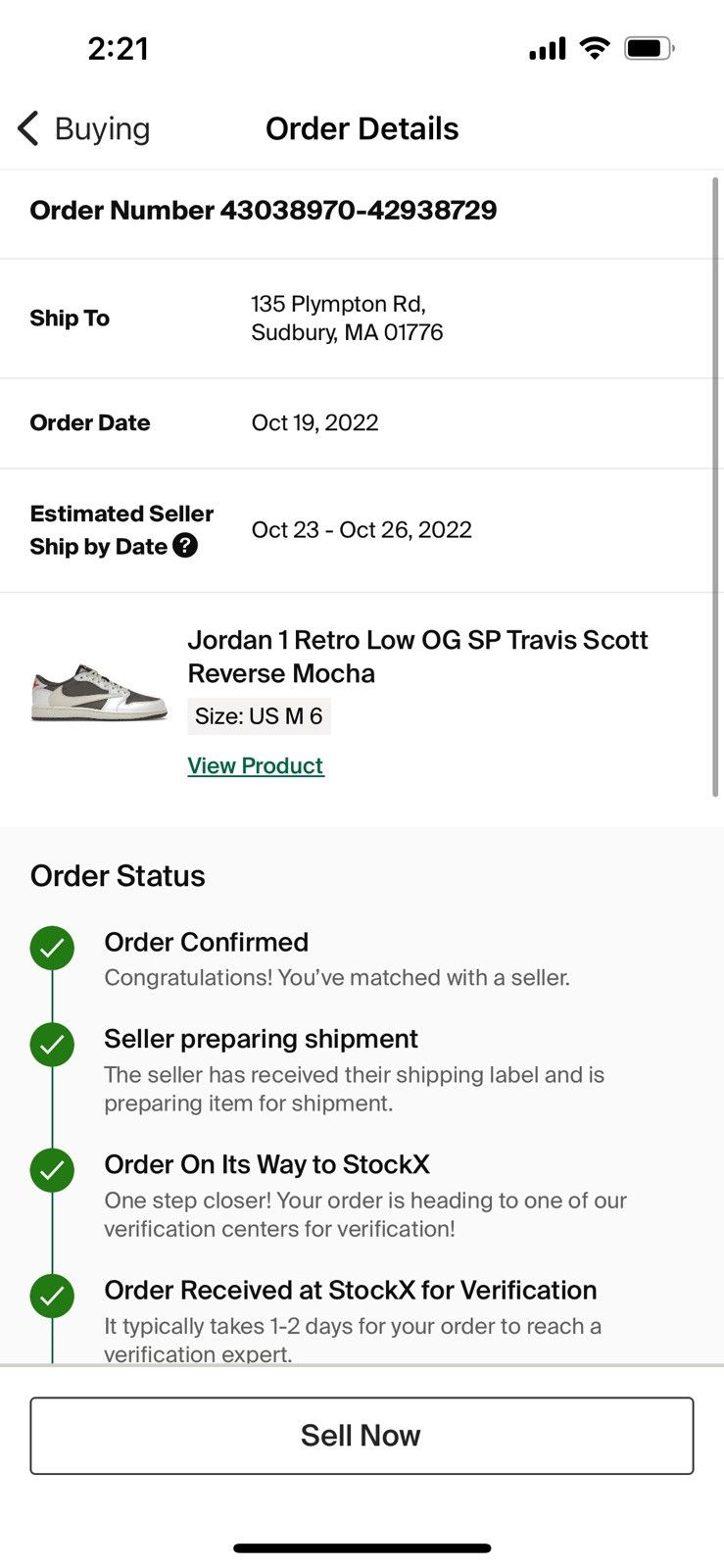Tap the back chevron arrow
Image resolution: width=724 pixels, height=1568 pixels.
coord(28,128)
